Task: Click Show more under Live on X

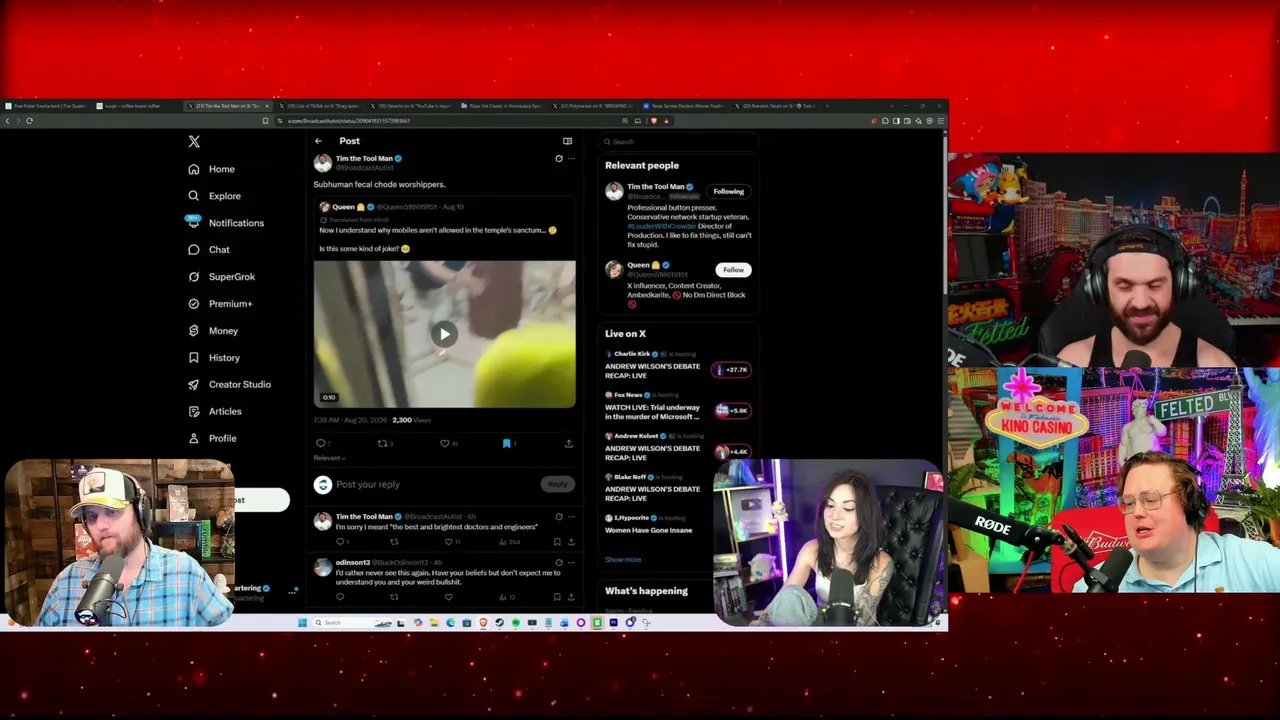Action: click(x=623, y=560)
